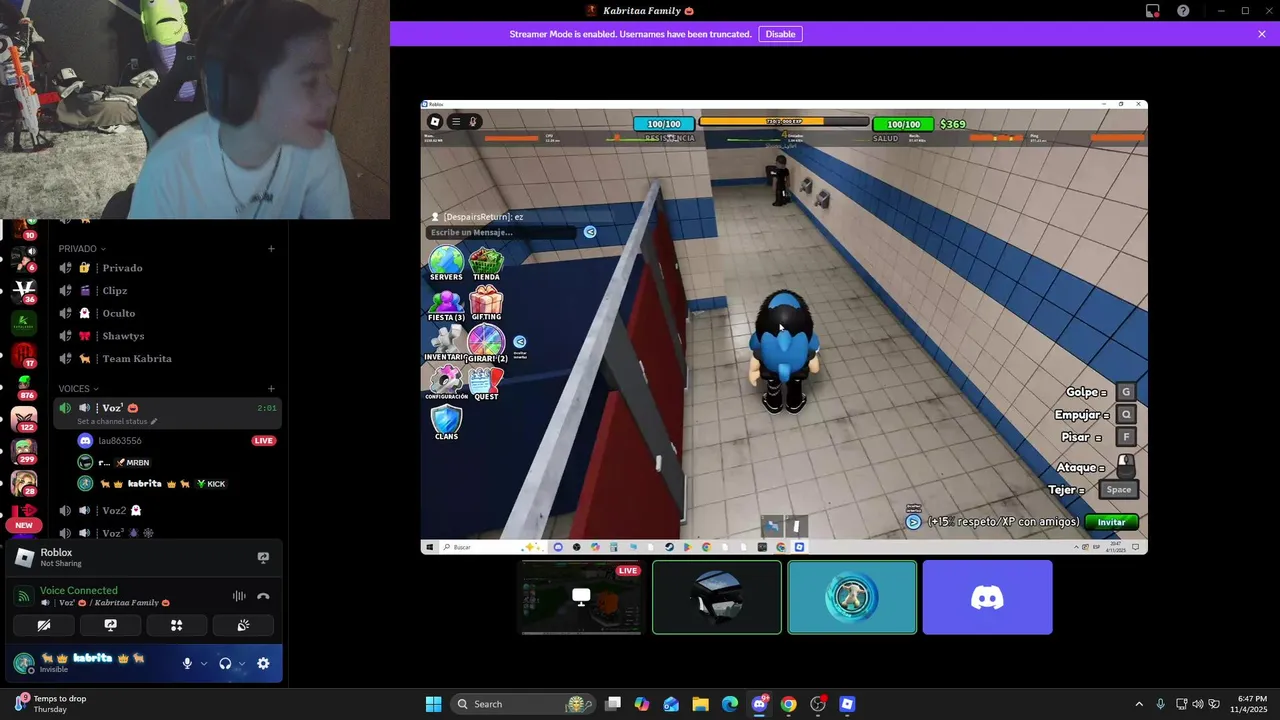Click the G key for Golpe
This screenshot has width=1280, height=720.
(1126, 392)
